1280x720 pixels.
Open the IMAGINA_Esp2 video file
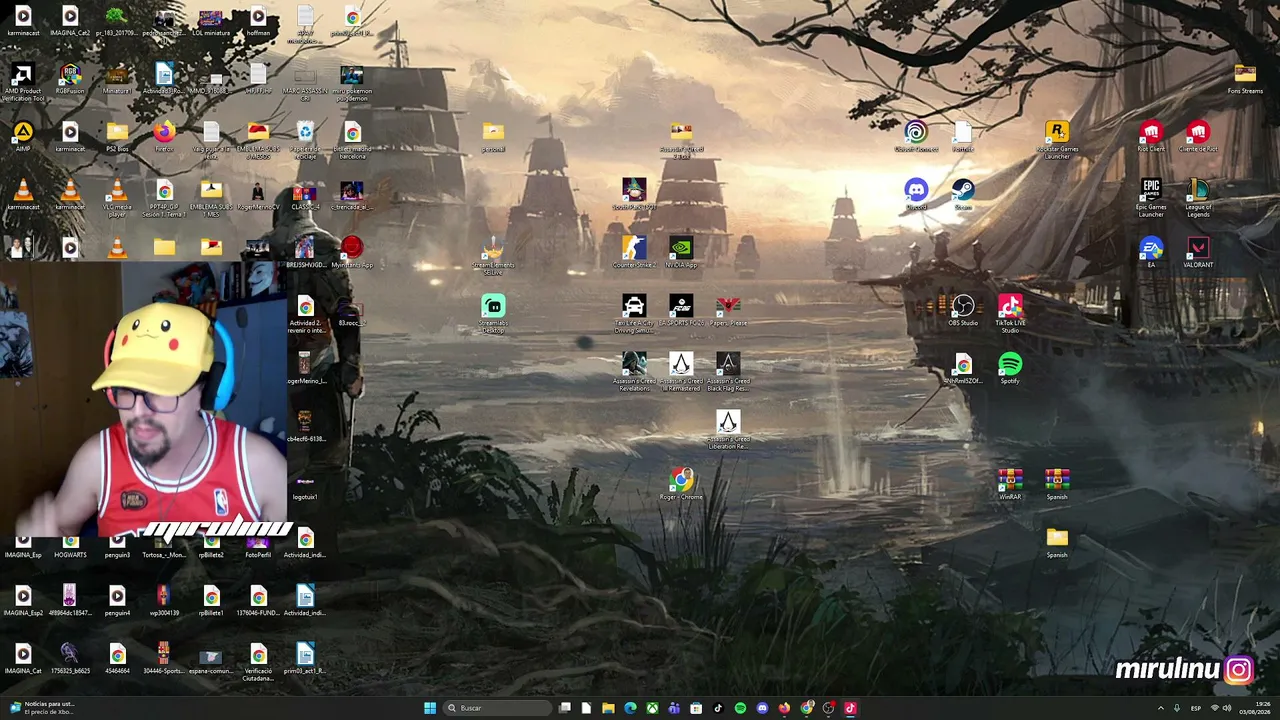pos(23,602)
